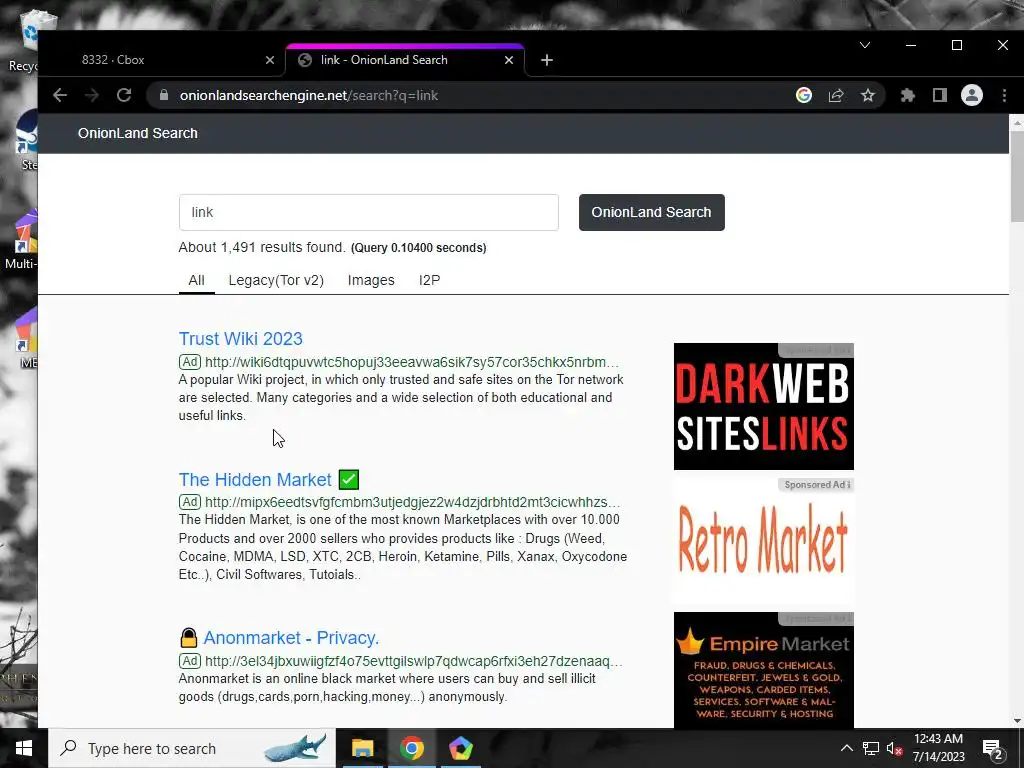Viewport: 1024px width, 768px height.
Task: Switch to I2P results tab
Action: point(430,280)
